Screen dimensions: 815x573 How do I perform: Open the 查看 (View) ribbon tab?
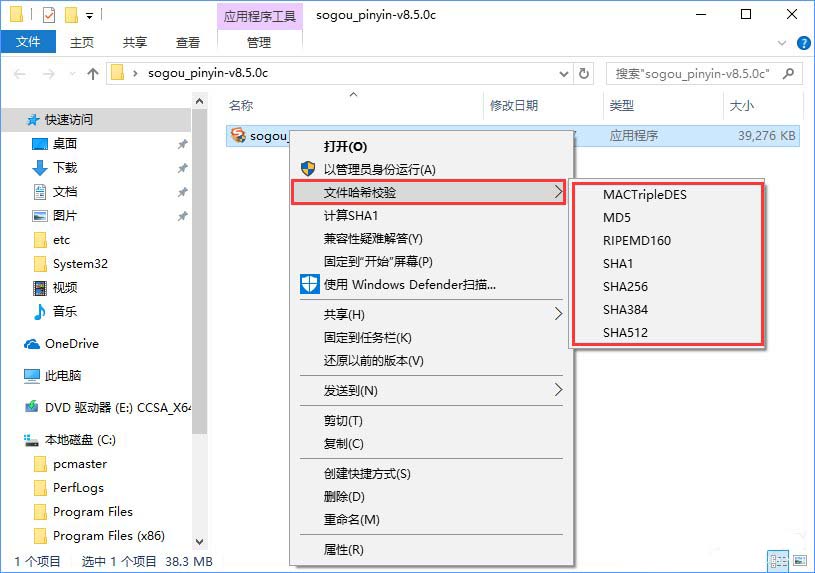click(188, 42)
